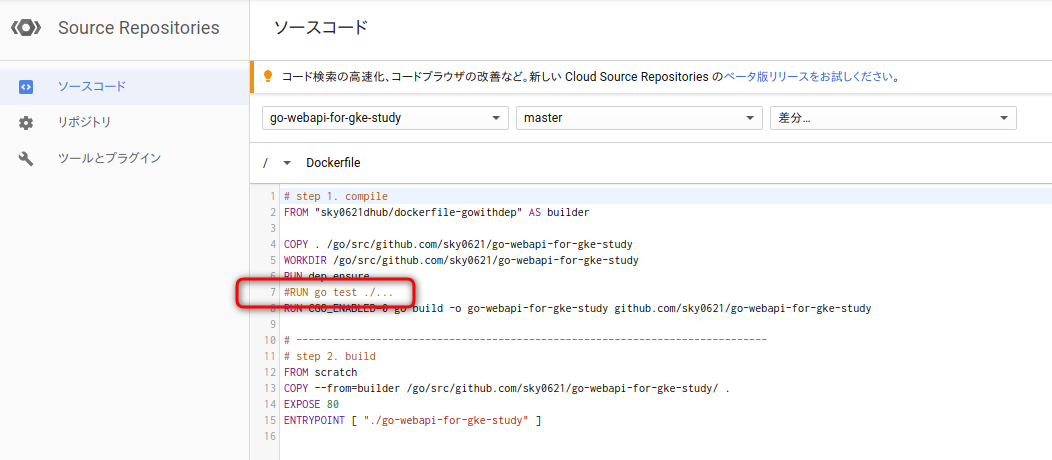Open the go-webapi-for-gke-study repository dropdown
Viewport: 1052px width, 460px height.
coord(385,118)
